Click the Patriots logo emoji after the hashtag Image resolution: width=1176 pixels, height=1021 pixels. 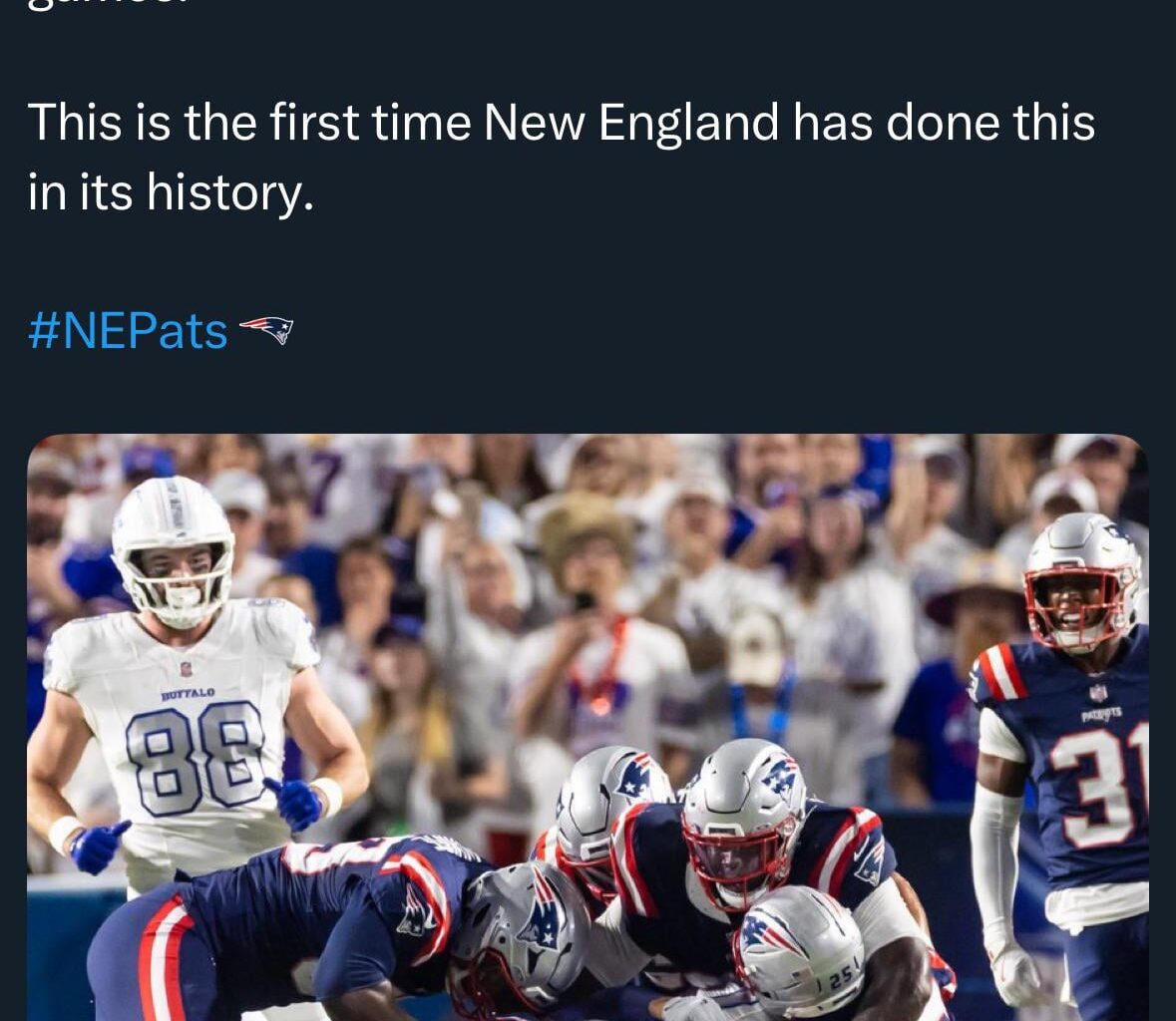tap(266, 328)
